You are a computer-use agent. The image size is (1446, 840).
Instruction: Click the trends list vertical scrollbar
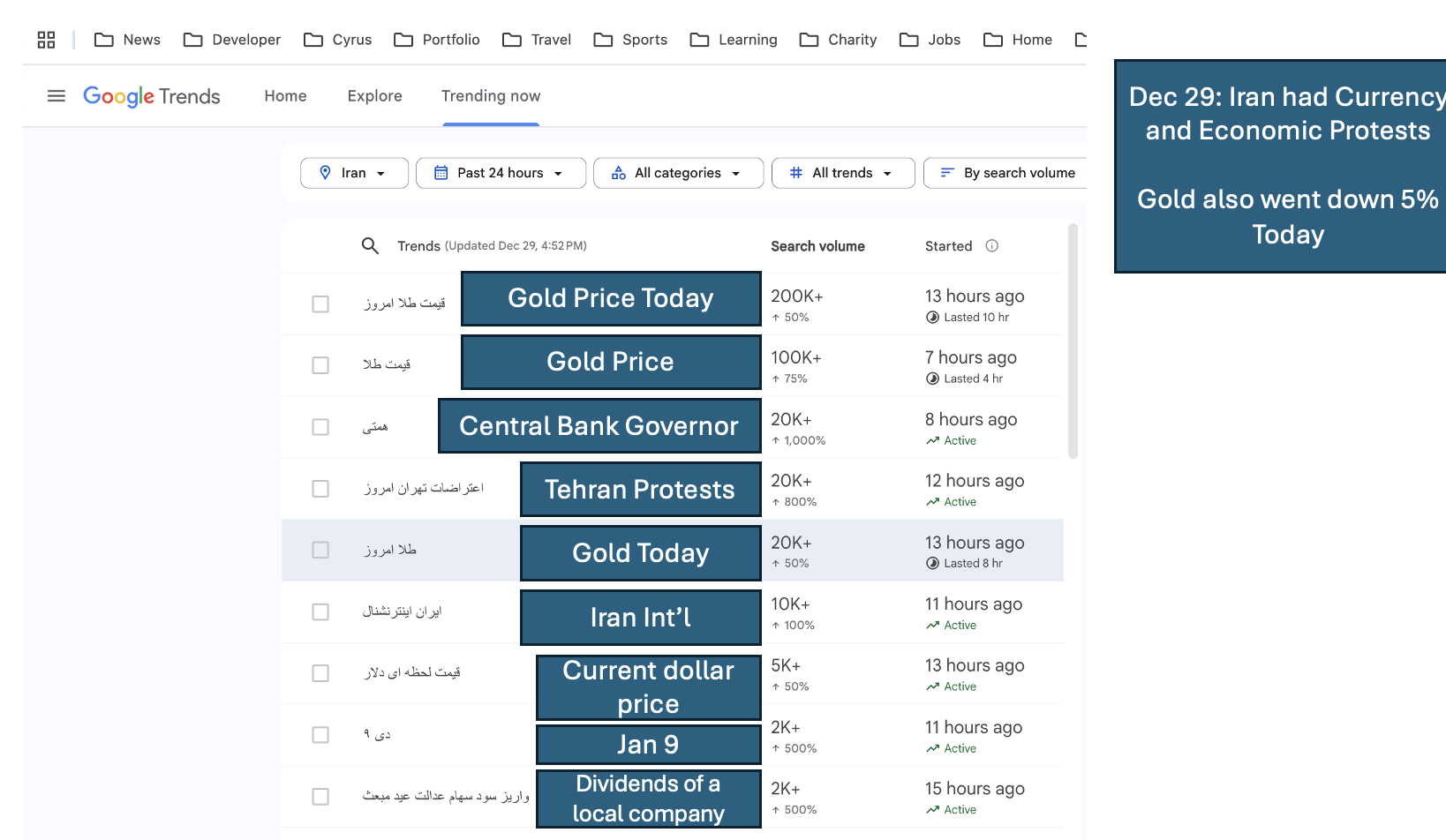[1073, 341]
